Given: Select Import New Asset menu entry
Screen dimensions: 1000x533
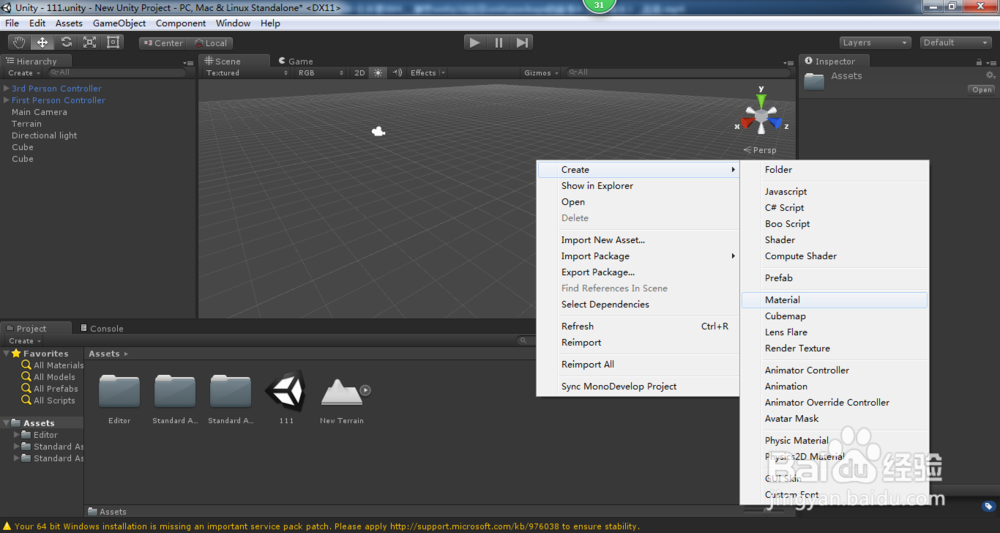Looking at the screenshot, I should (x=638, y=240).
